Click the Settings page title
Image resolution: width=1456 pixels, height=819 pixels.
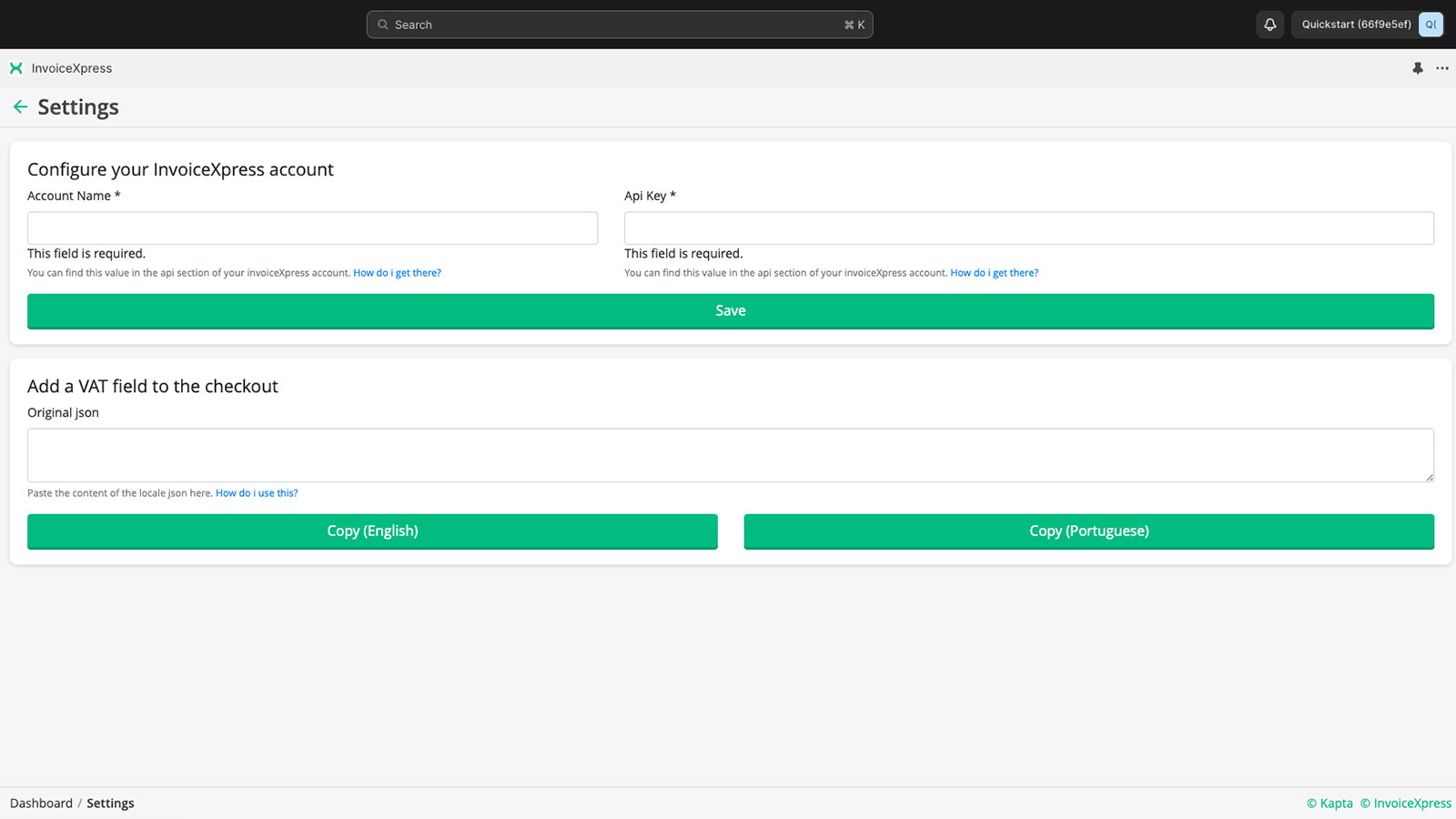coord(78,107)
